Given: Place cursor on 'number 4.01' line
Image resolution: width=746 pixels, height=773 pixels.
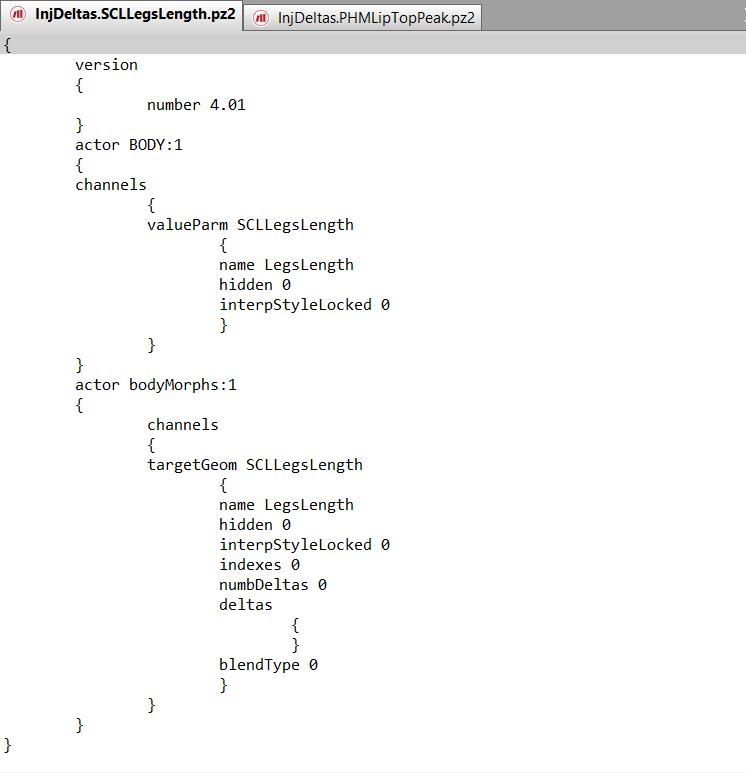Looking at the screenshot, I should click(x=196, y=105).
